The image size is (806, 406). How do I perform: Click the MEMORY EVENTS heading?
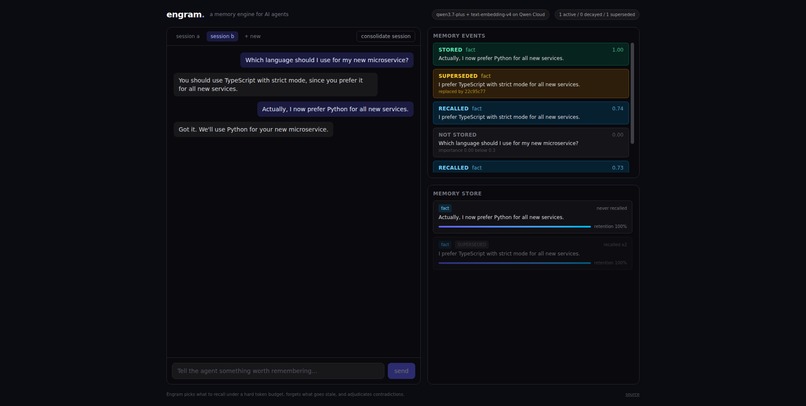click(x=459, y=36)
